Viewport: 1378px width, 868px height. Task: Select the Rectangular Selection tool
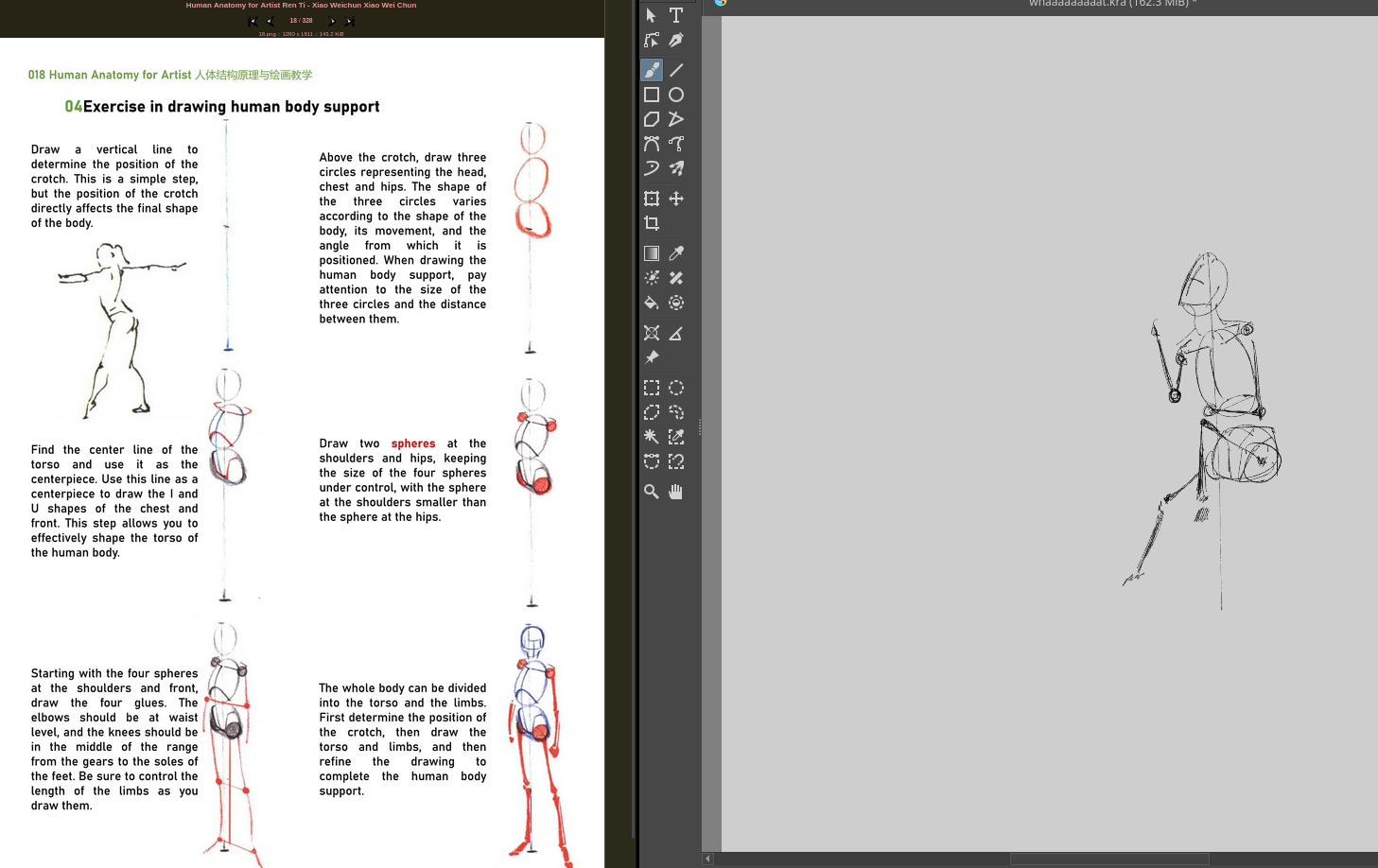click(652, 388)
